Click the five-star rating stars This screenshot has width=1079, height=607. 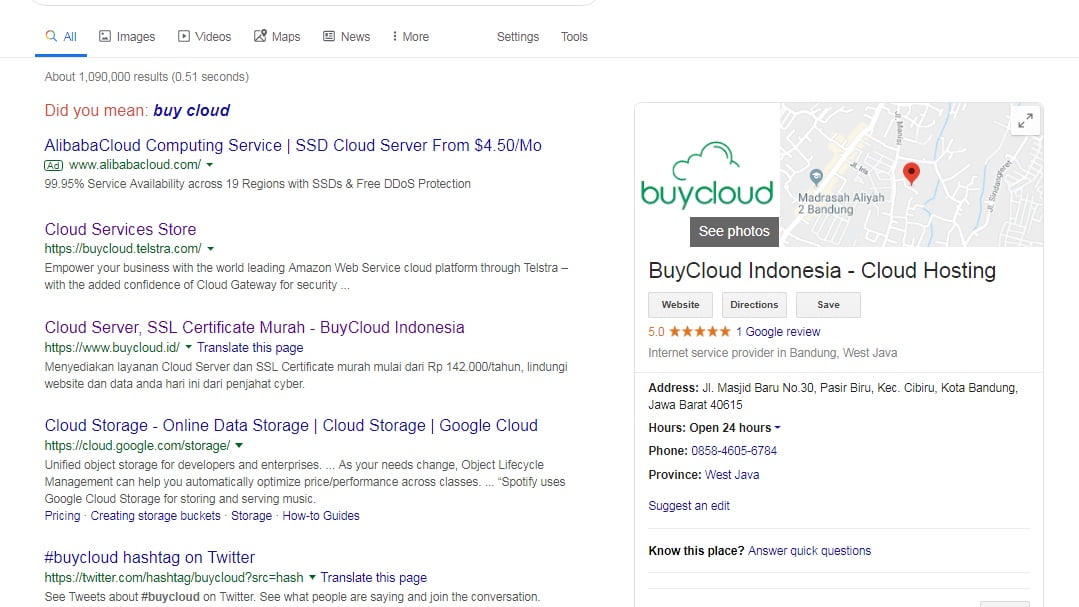[x=700, y=332]
